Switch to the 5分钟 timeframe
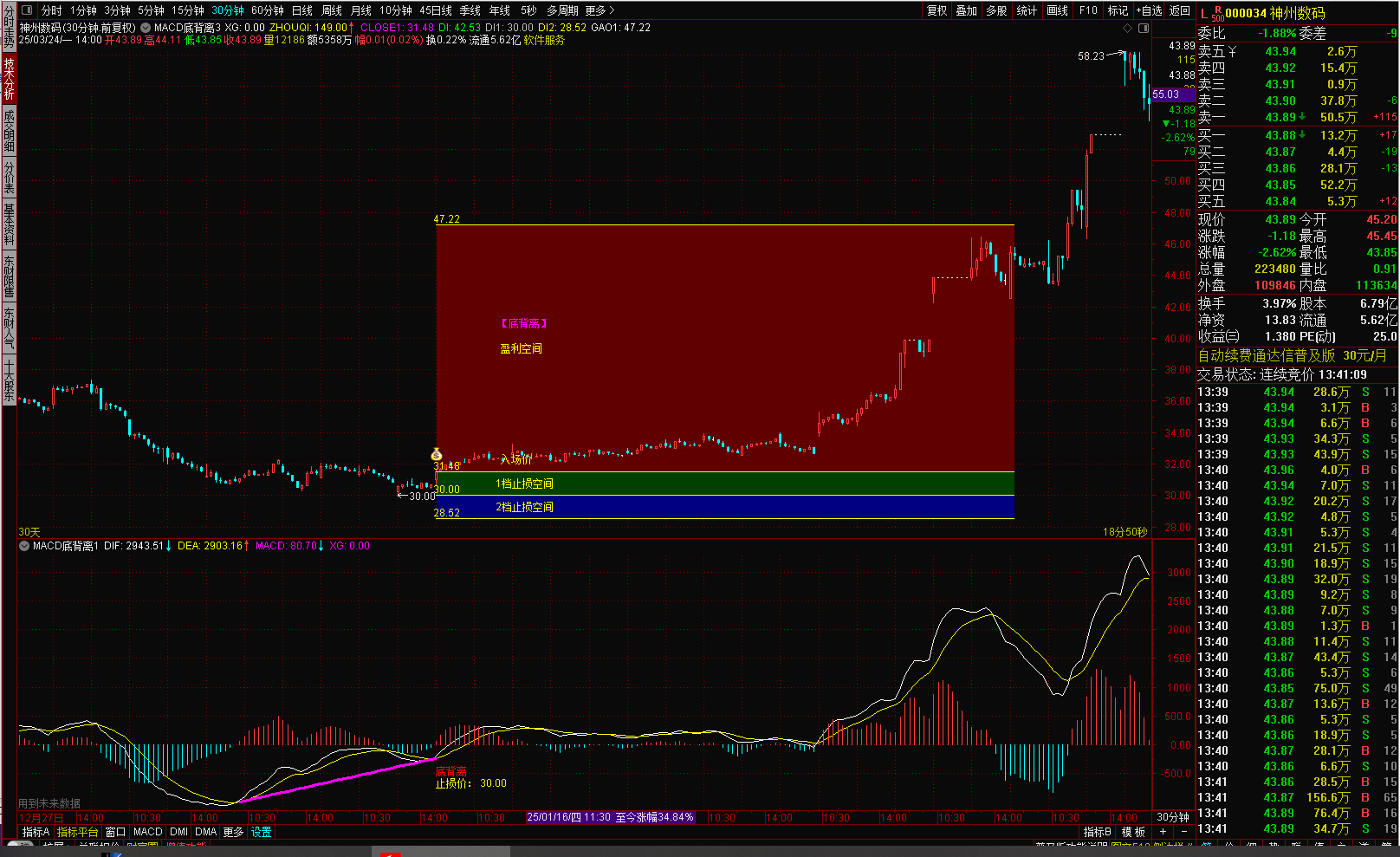 151,10
